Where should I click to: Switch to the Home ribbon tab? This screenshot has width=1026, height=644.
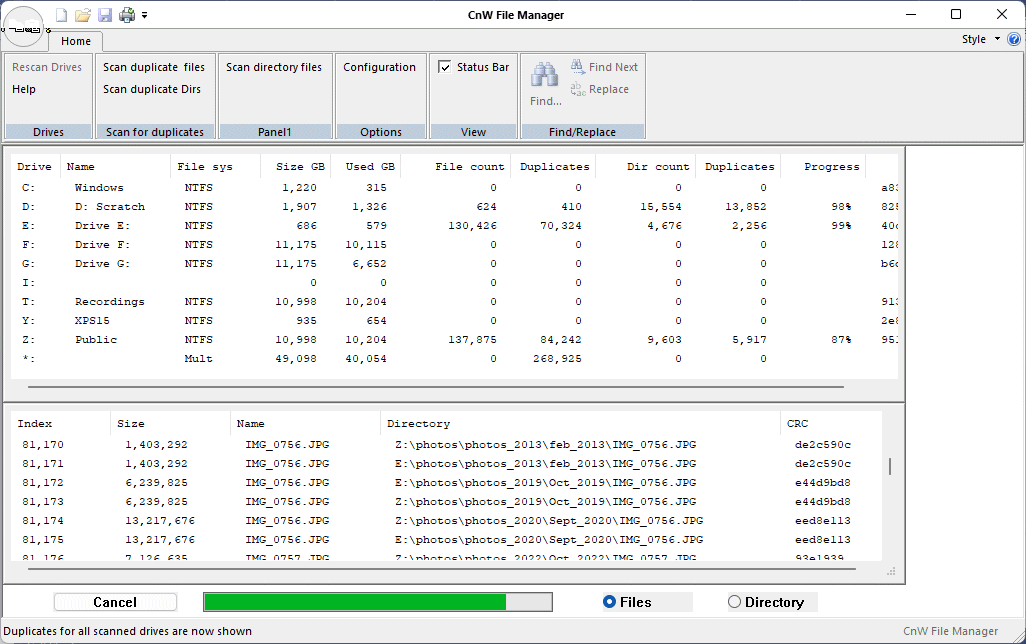pos(76,41)
